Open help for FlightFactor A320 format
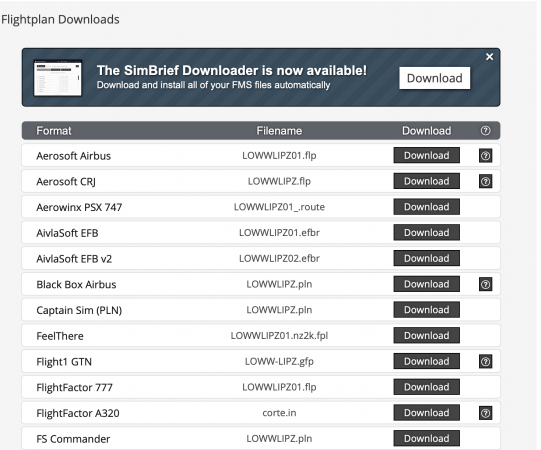Image resolution: width=542 pixels, height=450 pixels. [485, 413]
